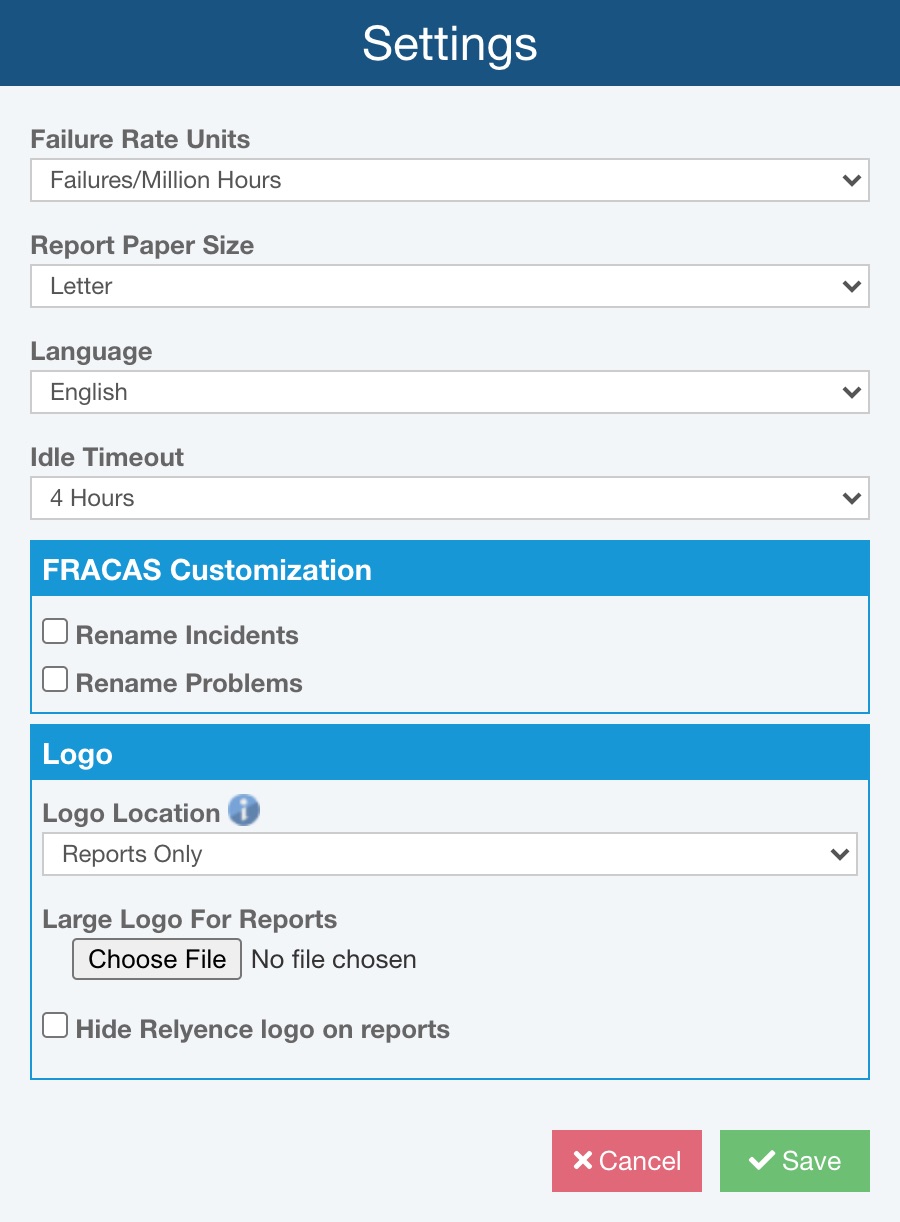The height and width of the screenshot is (1222, 900).
Task: Cancel the settings dialog
Action: [x=627, y=1161]
